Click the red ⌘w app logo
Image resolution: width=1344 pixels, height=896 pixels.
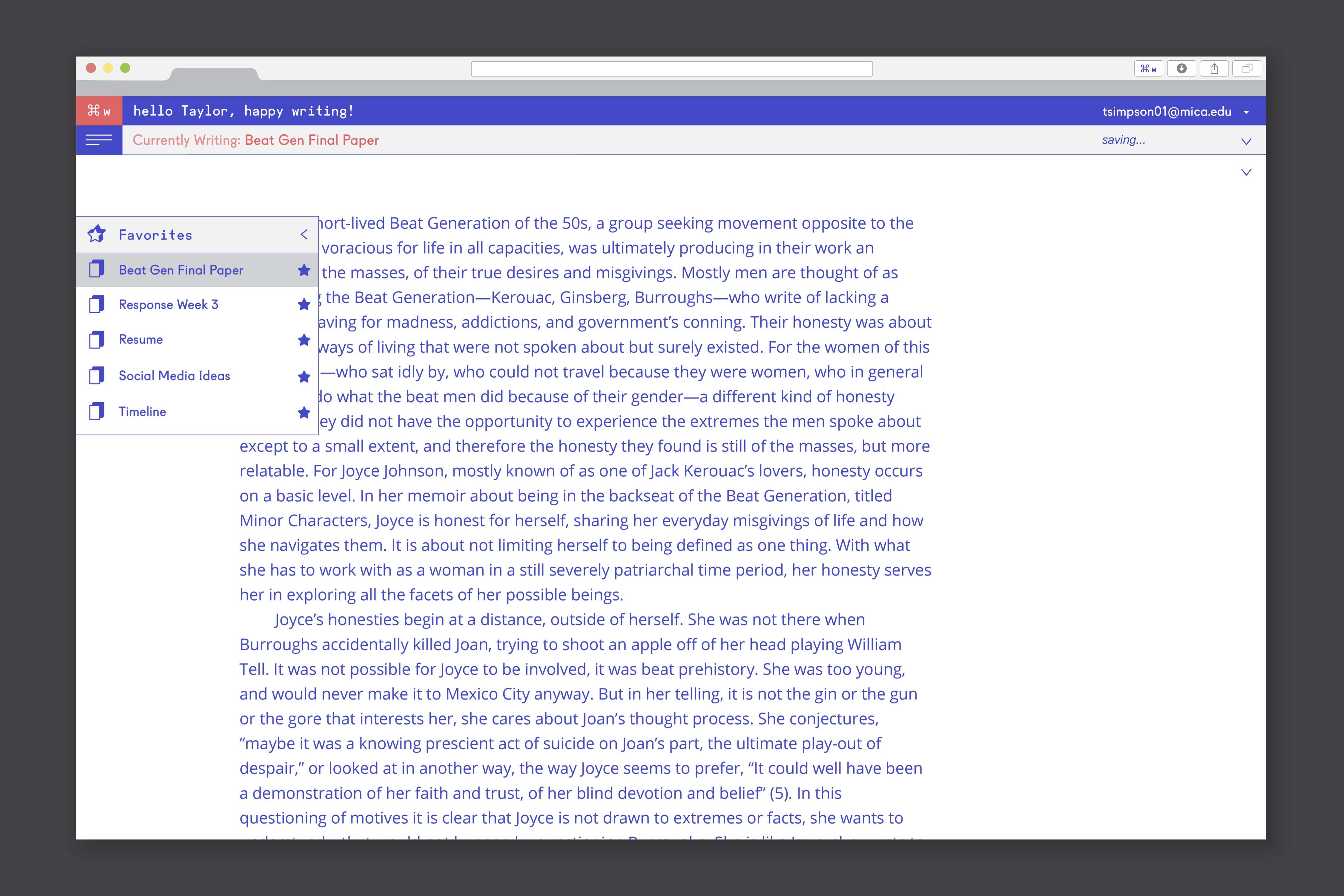[99, 111]
